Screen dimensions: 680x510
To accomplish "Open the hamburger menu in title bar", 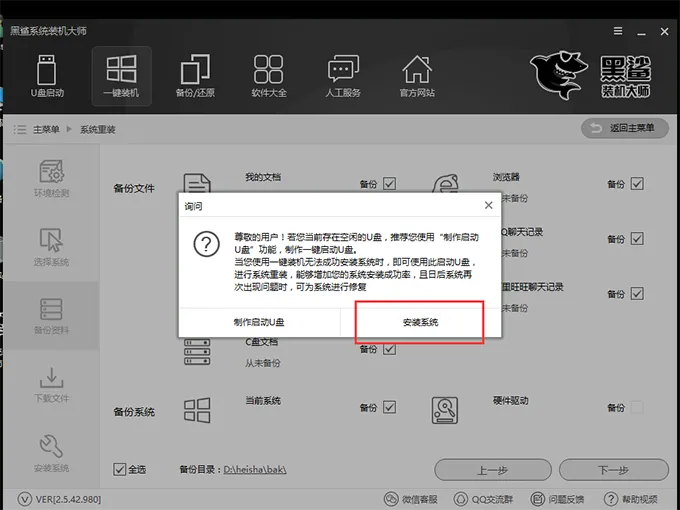I will click(618, 31).
